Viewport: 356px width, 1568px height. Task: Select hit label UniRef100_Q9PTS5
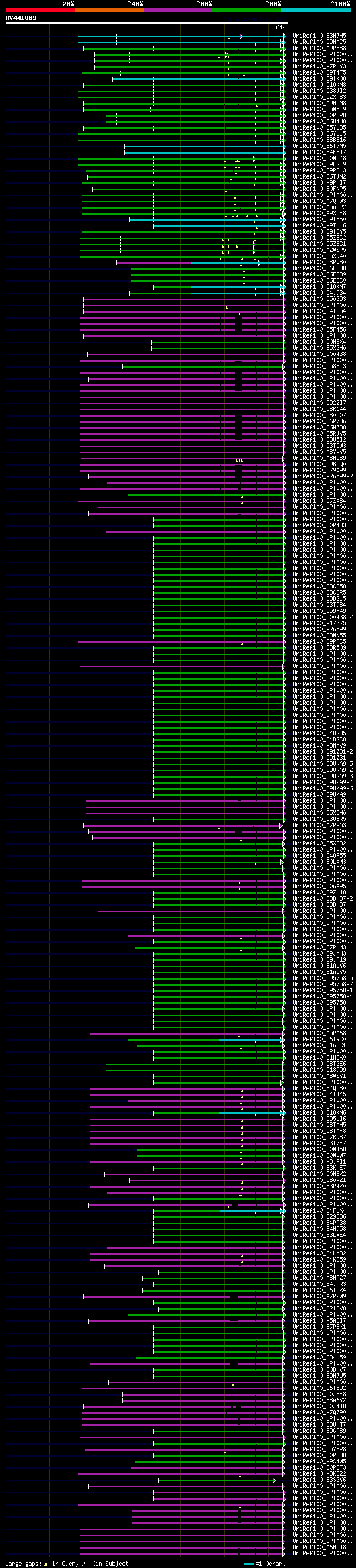coord(319,641)
